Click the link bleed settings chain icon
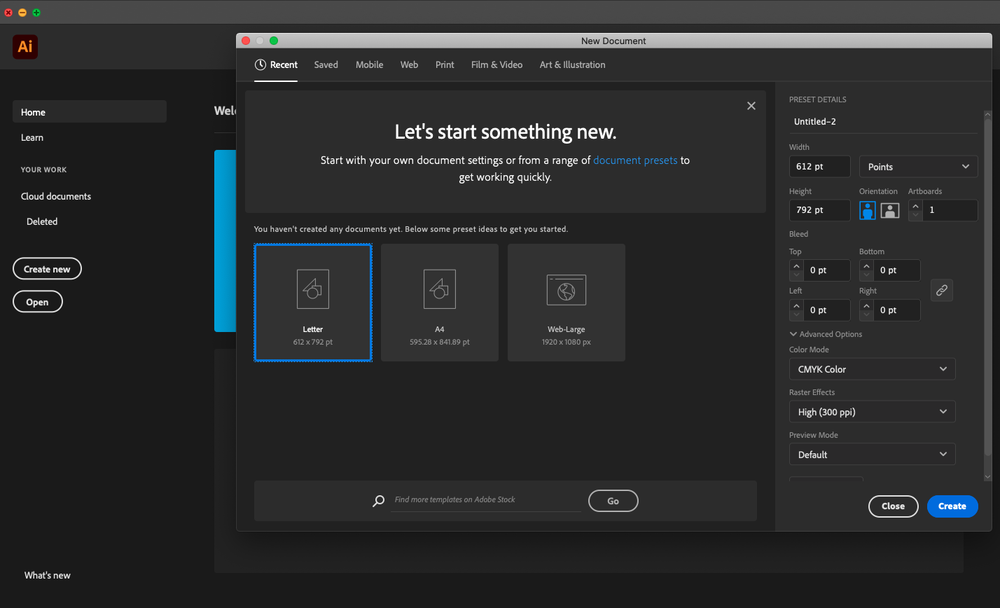 941,290
